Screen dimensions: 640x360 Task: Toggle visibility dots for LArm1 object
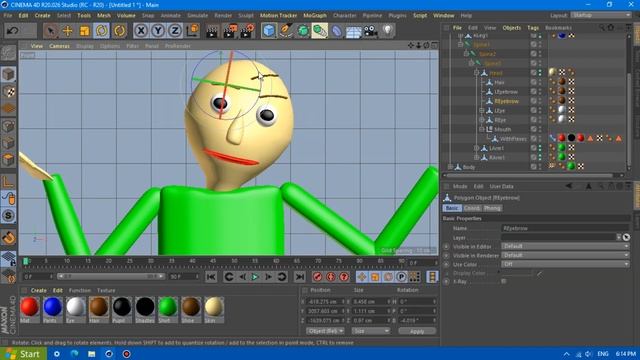click(540, 148)
